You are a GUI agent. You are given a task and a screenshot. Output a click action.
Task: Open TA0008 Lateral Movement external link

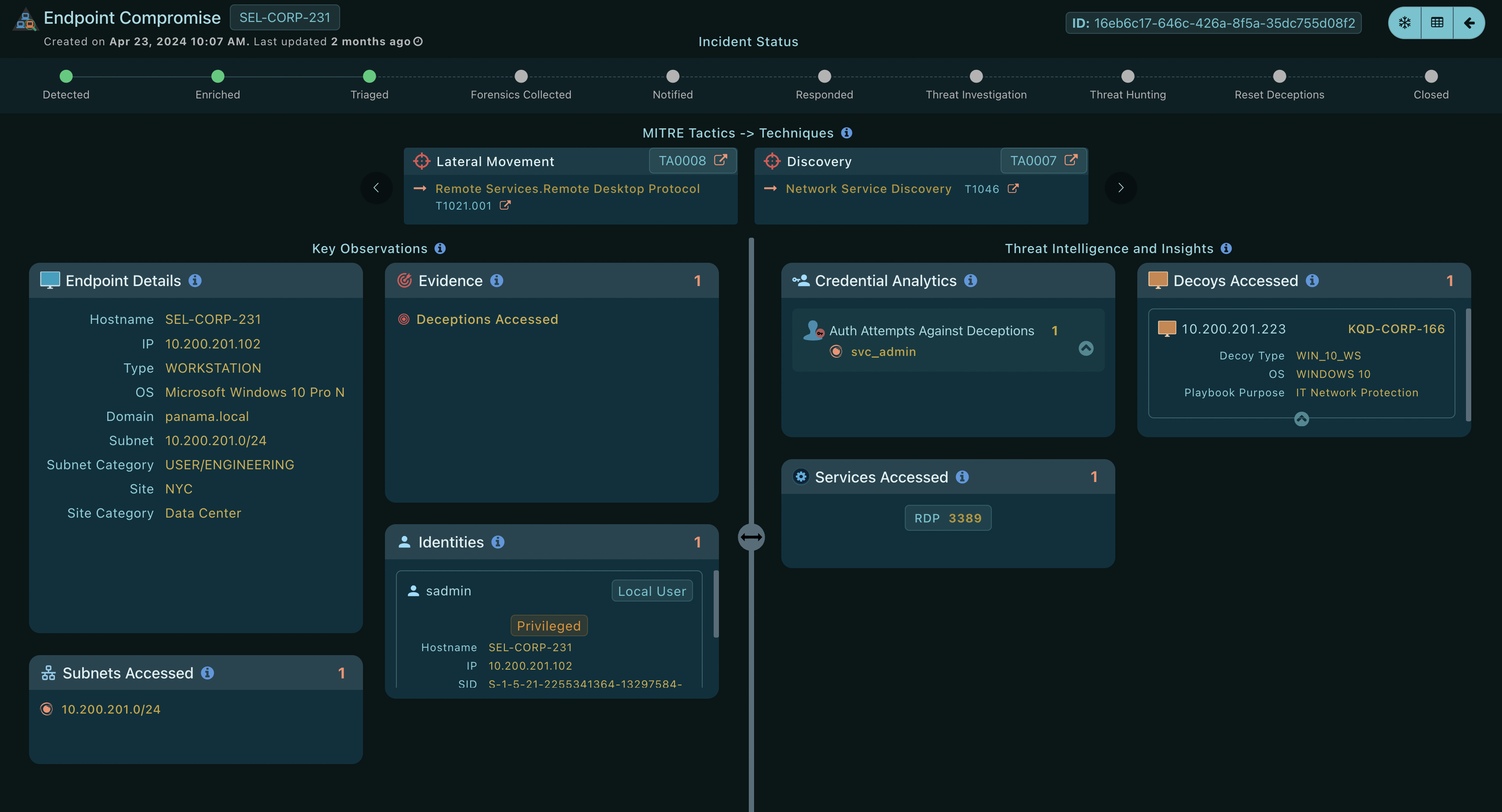[721, 160]
